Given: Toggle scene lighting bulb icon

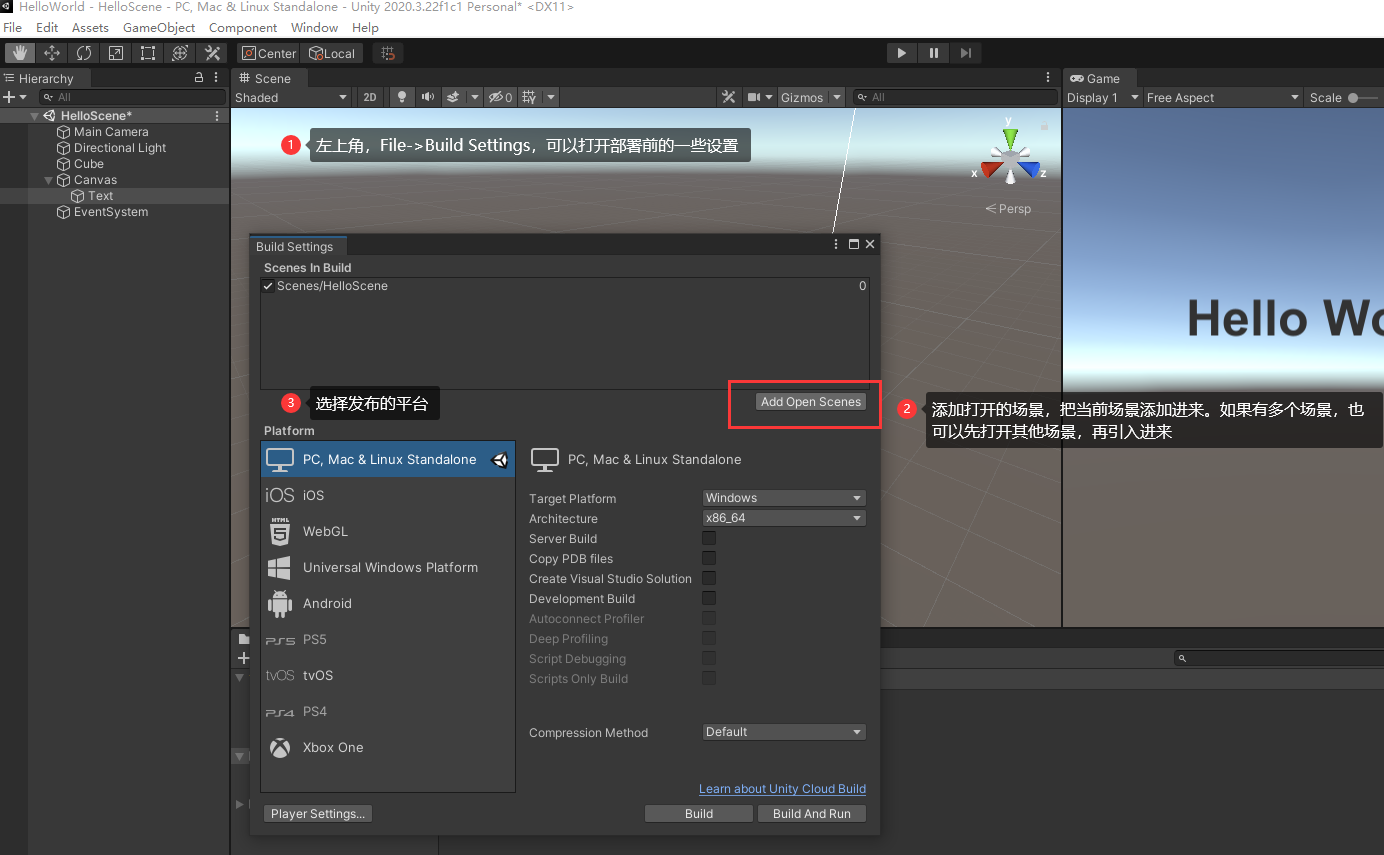Looking at the screenshot, I should click(x=402, y=97).
